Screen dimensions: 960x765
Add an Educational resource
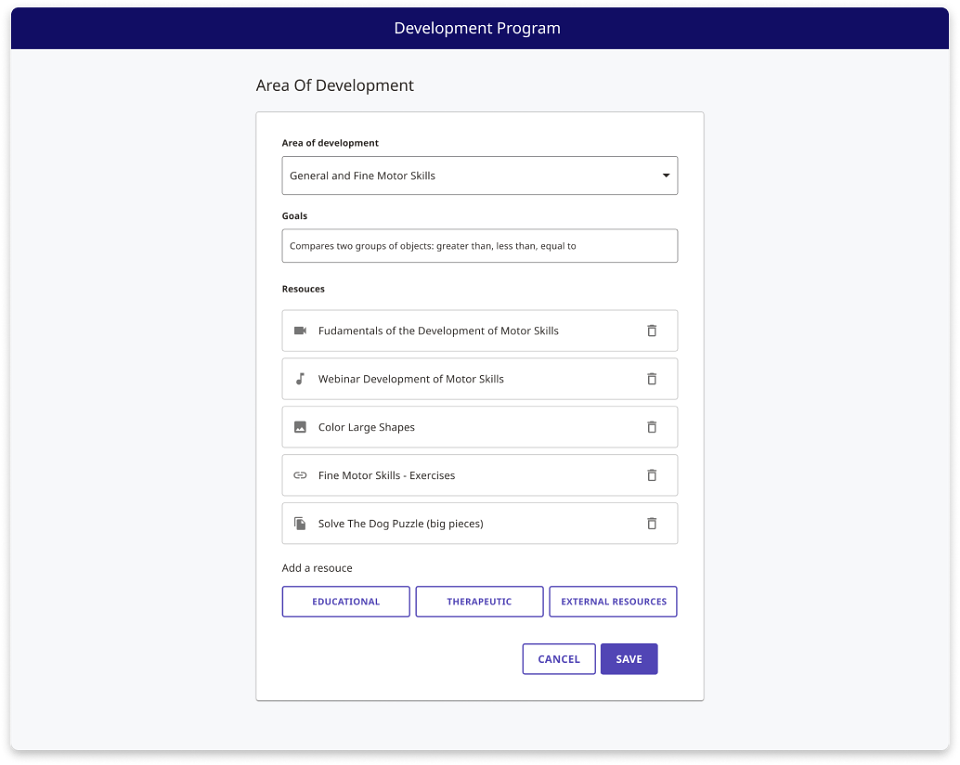pyautogui.click(x=346, y=602)
